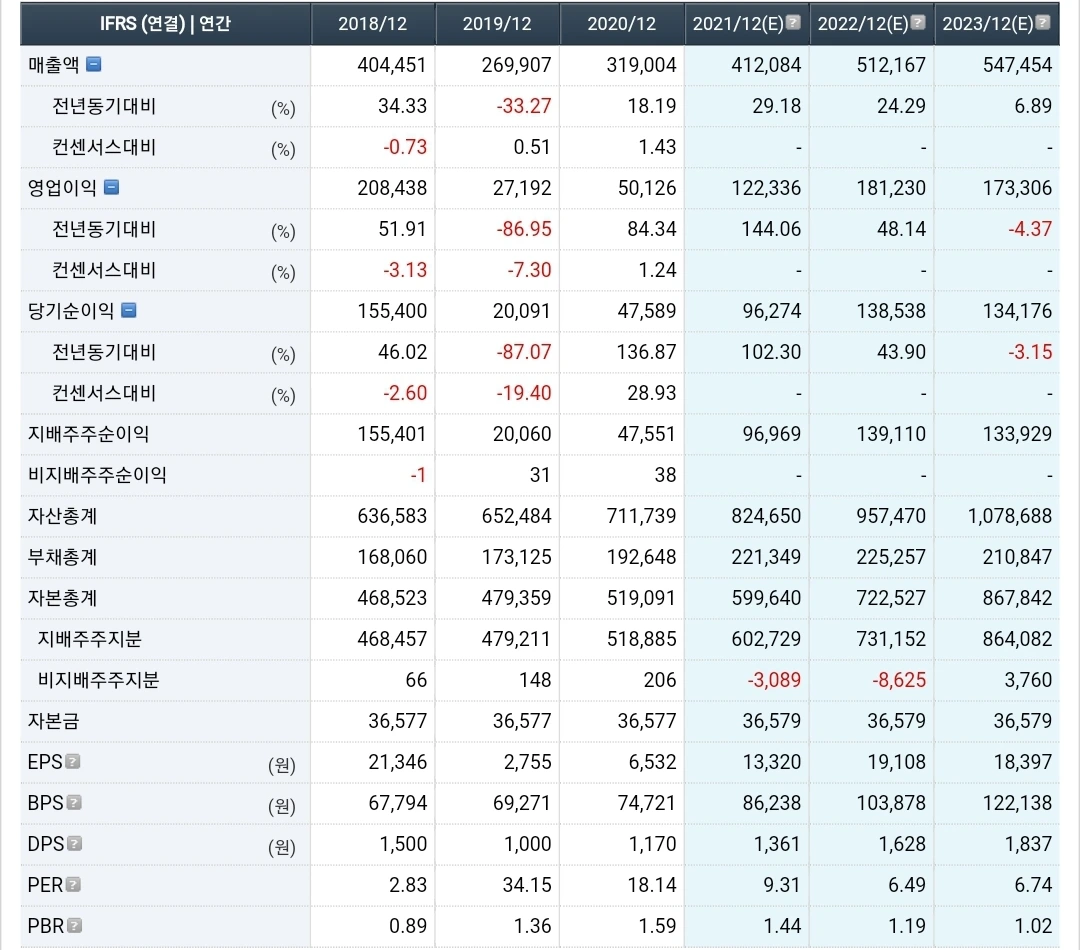Click the 192,648 total liabilities value
1080x950 pixels.
tap(641, 557)
